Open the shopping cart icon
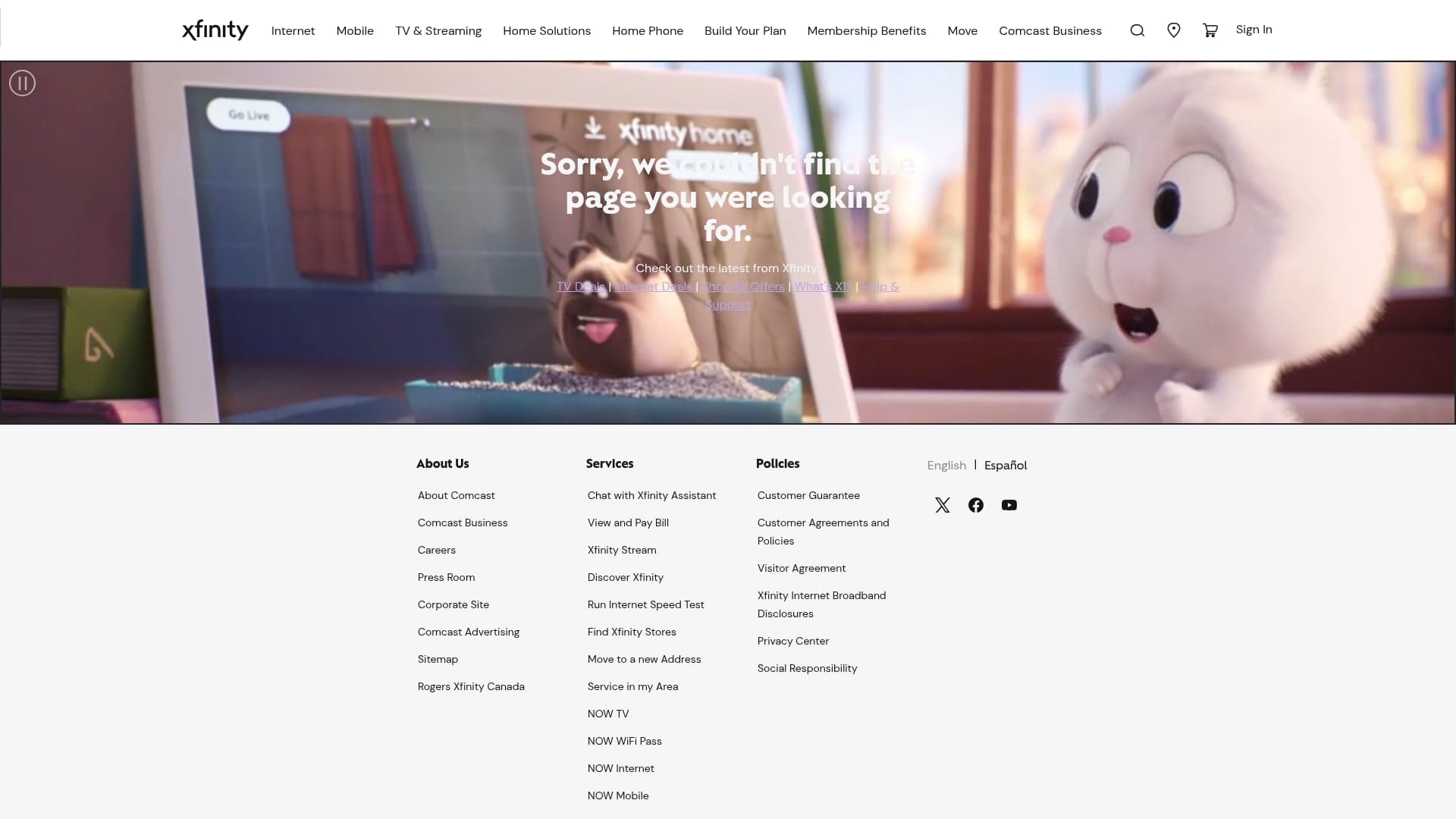 [x=1210, y=30]
